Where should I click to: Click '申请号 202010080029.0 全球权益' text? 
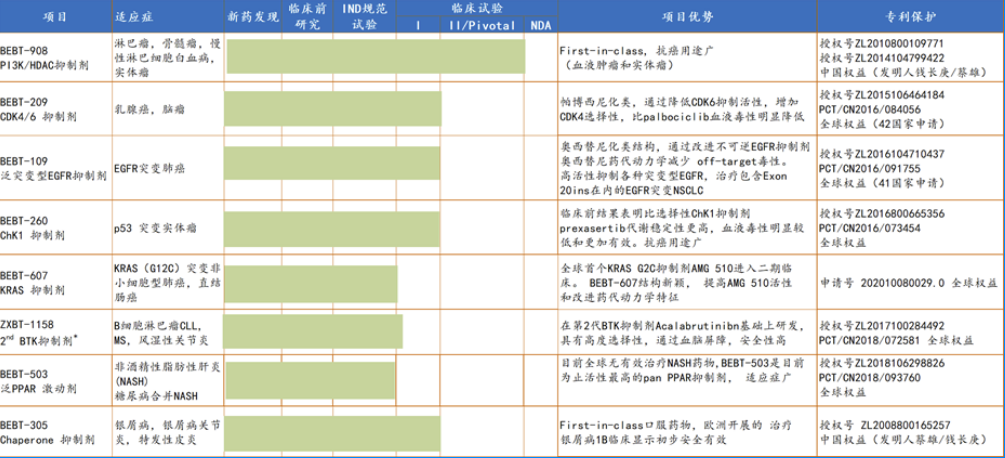[909, 284]
